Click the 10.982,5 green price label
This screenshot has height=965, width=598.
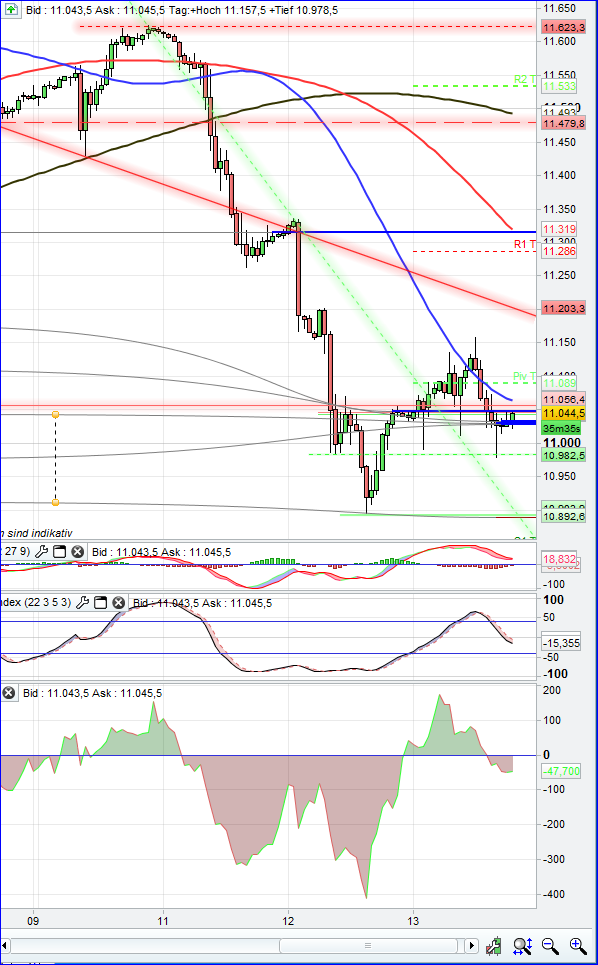pyautogui.click(x=563, y=455)
